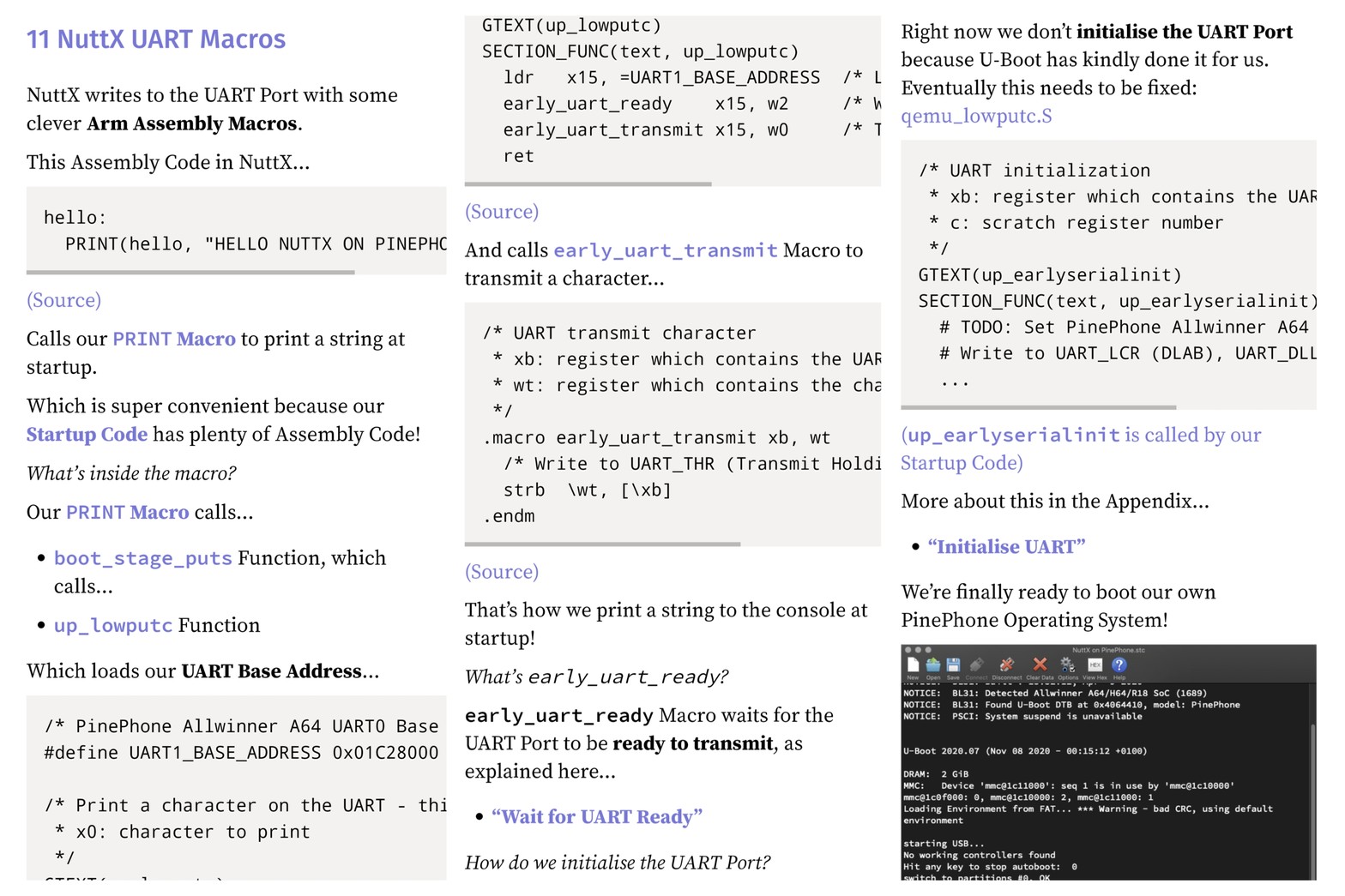Open the Options gear icon
Image resolution: width=1345 pixels, height=896 pixels.
(1067, 666)
